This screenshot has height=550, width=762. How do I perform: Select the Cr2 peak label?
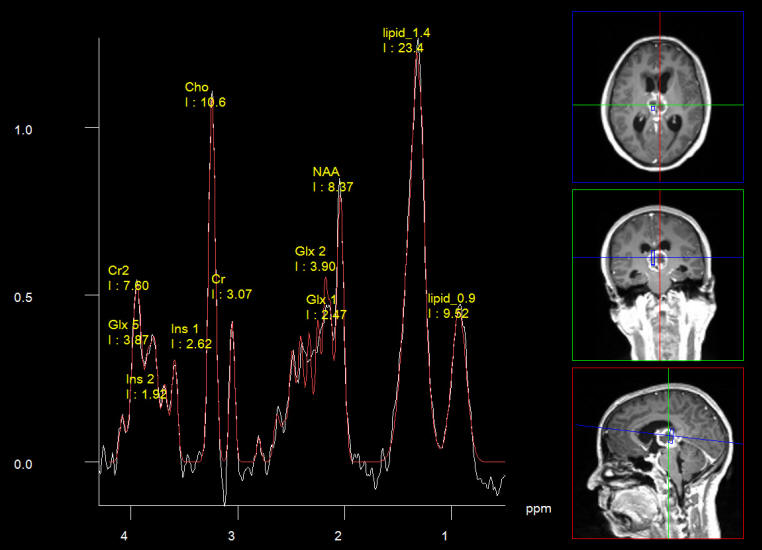[128, 278]
